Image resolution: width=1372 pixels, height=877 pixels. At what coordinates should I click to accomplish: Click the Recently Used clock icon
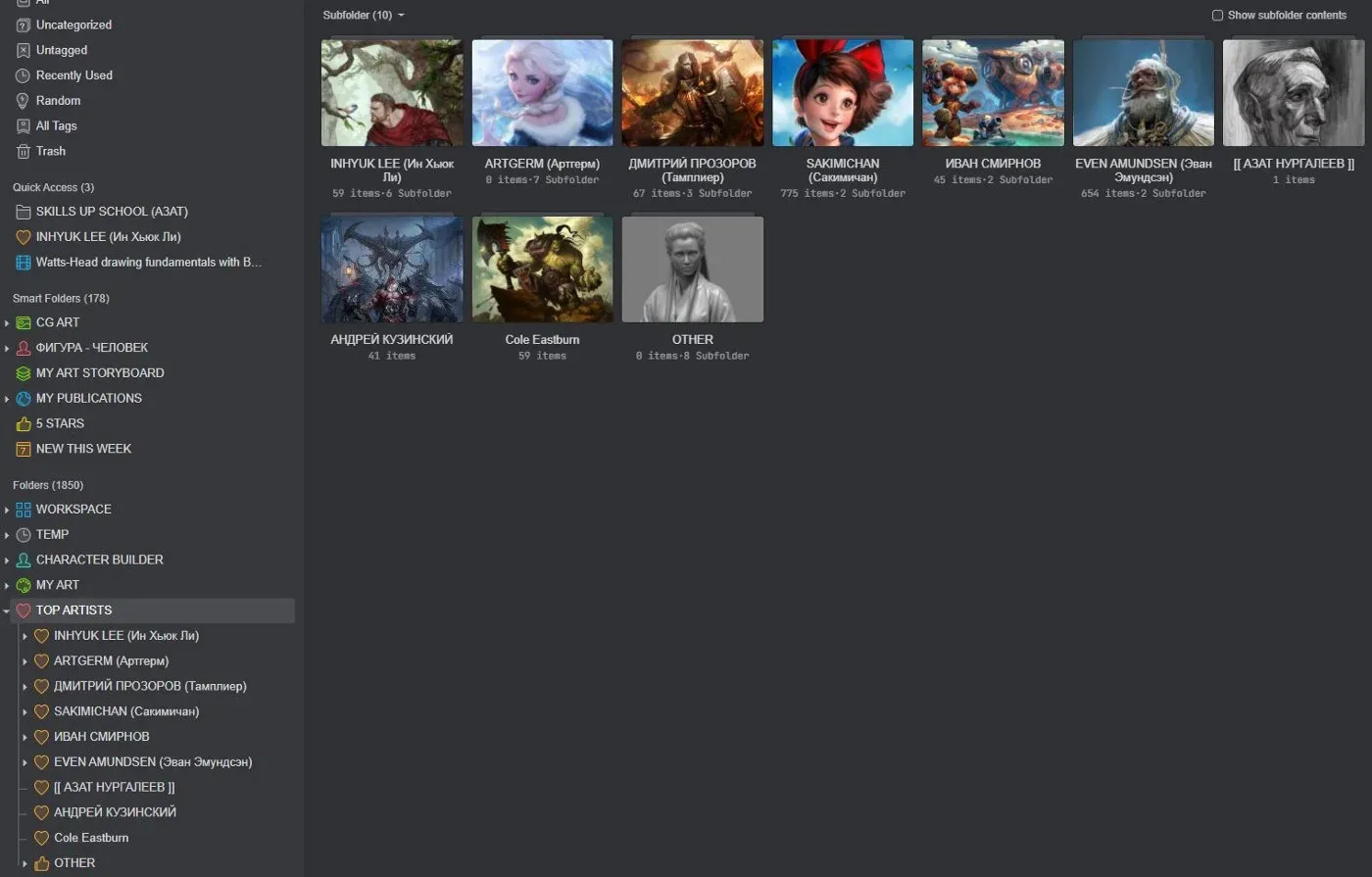[24, 75]
